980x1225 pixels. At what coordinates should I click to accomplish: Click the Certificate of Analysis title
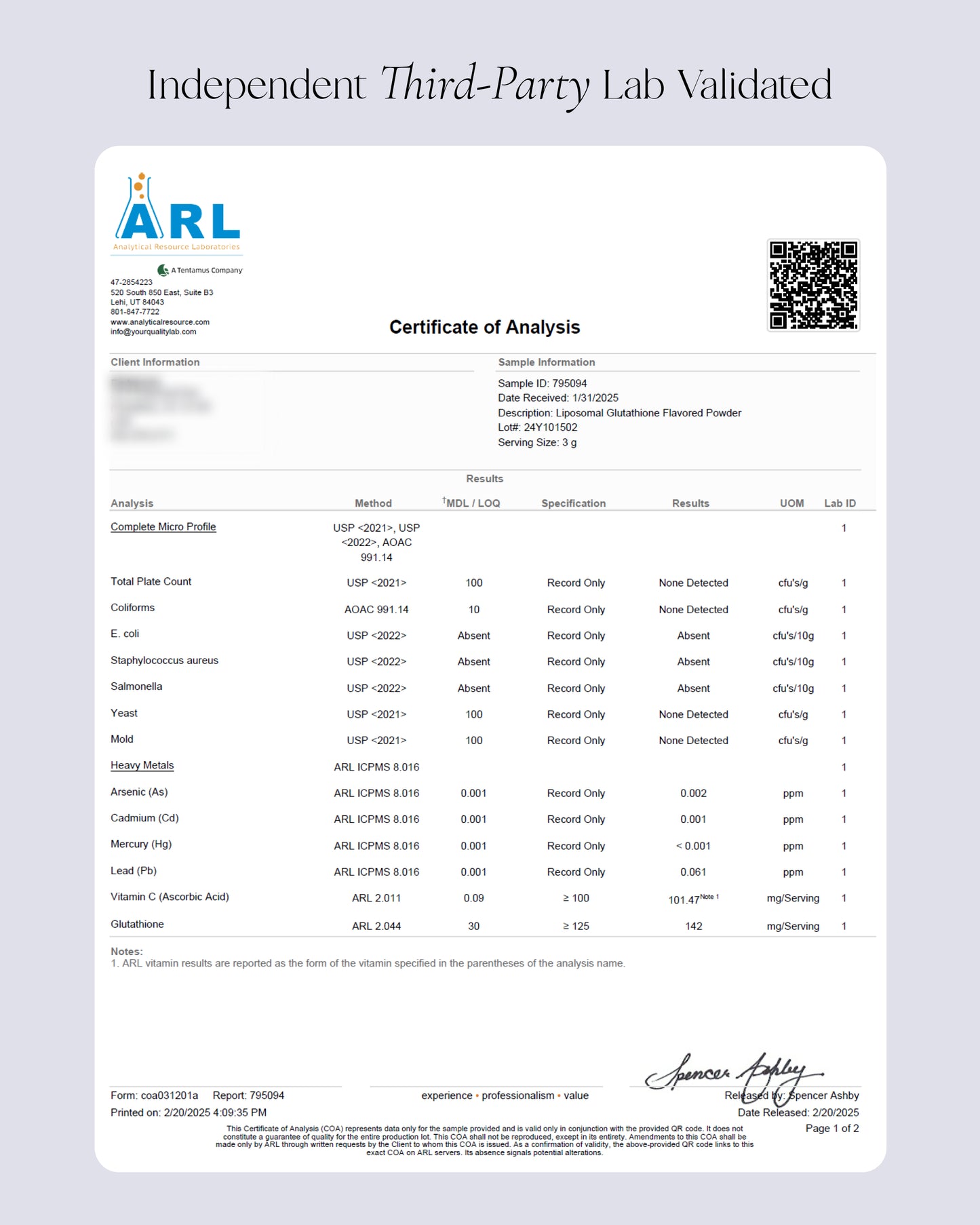[x=484, y=327]
